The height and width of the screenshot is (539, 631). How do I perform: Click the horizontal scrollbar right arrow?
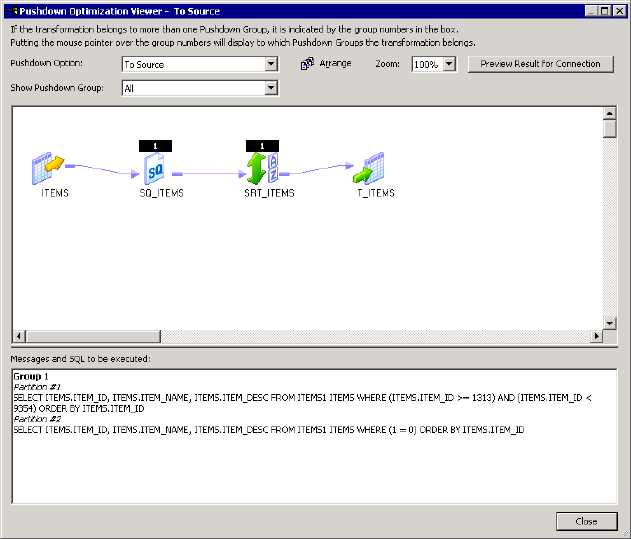click(x=596, y=336)
